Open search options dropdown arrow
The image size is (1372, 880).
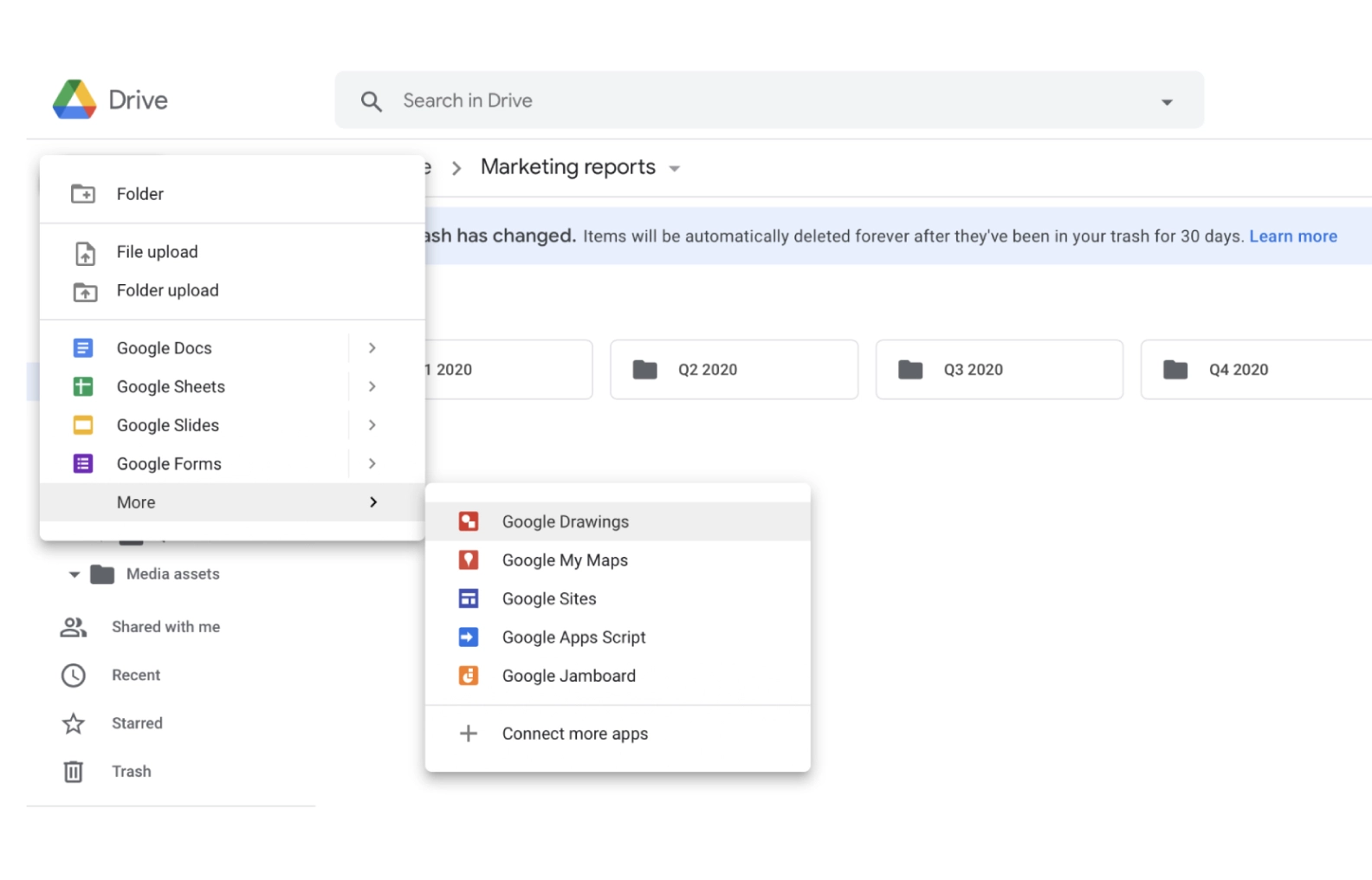coord(1168,102)
